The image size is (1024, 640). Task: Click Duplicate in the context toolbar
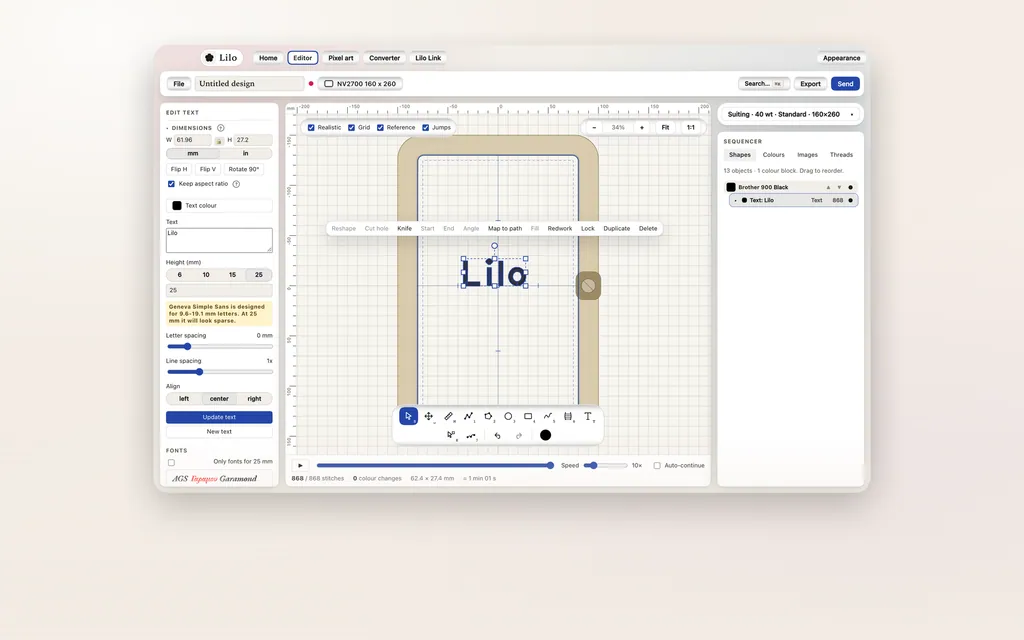coord(616,229)
